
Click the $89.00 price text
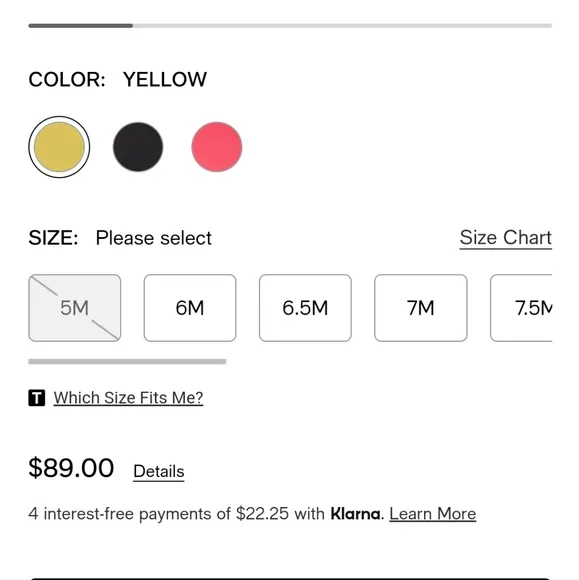point(71,468)
